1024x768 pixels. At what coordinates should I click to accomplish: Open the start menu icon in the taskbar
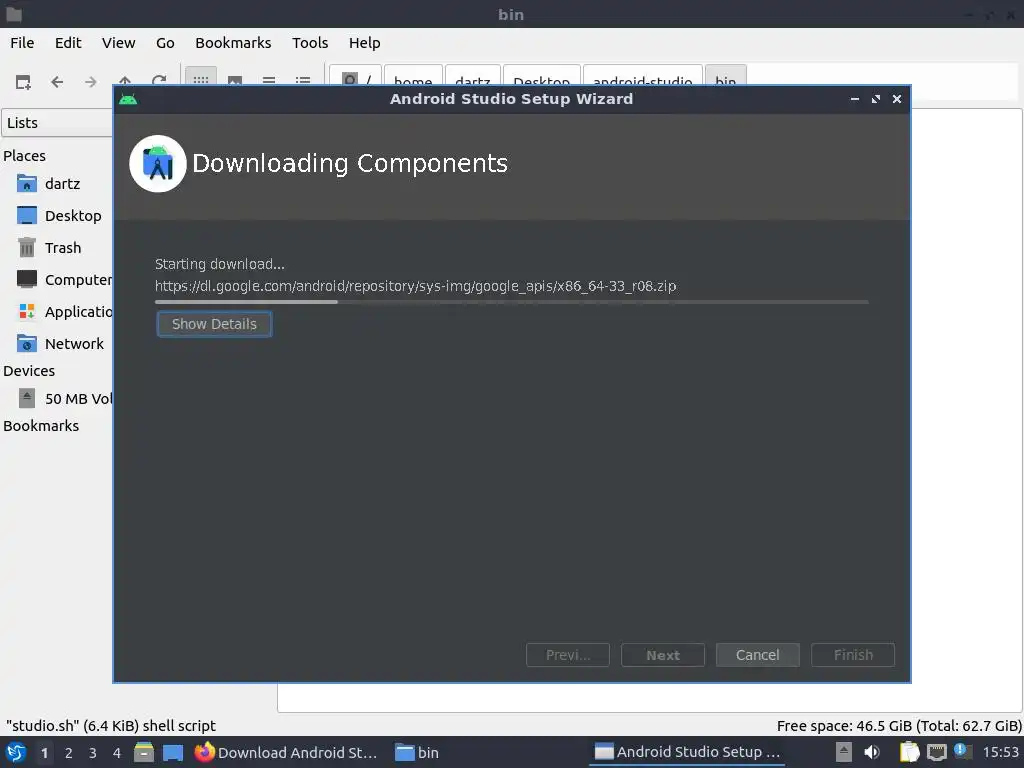pyautogui.click(x=16, y=752)
